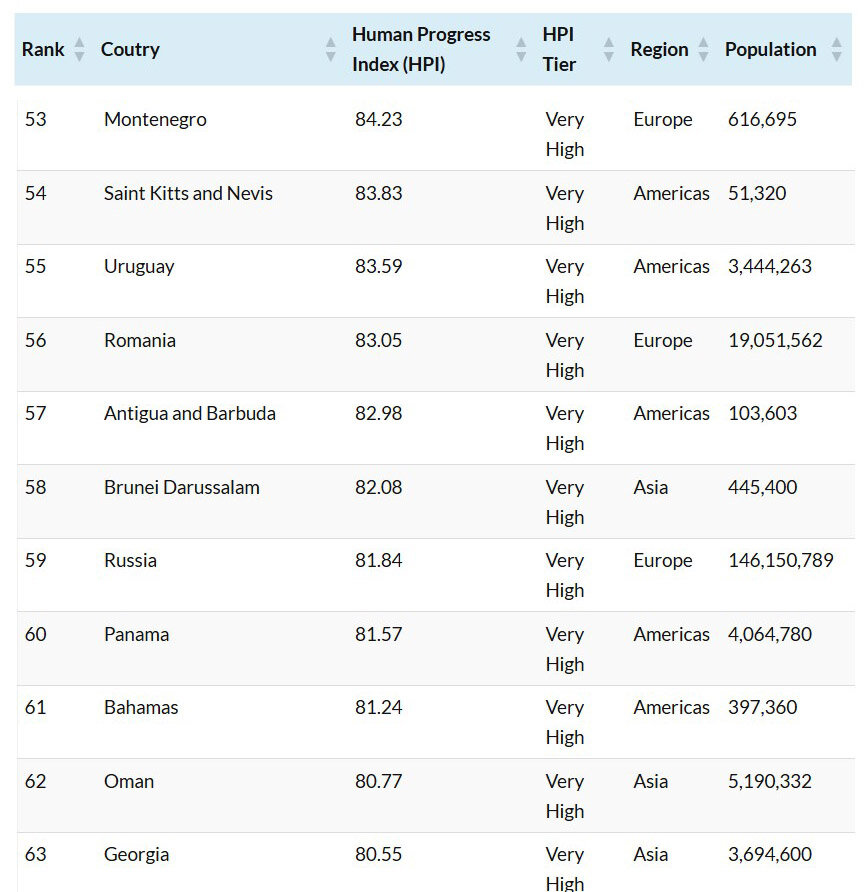Screen dimensions: 868x892
Task: Click sort arrows beside HPI Tier
Action: click(609, 49)
